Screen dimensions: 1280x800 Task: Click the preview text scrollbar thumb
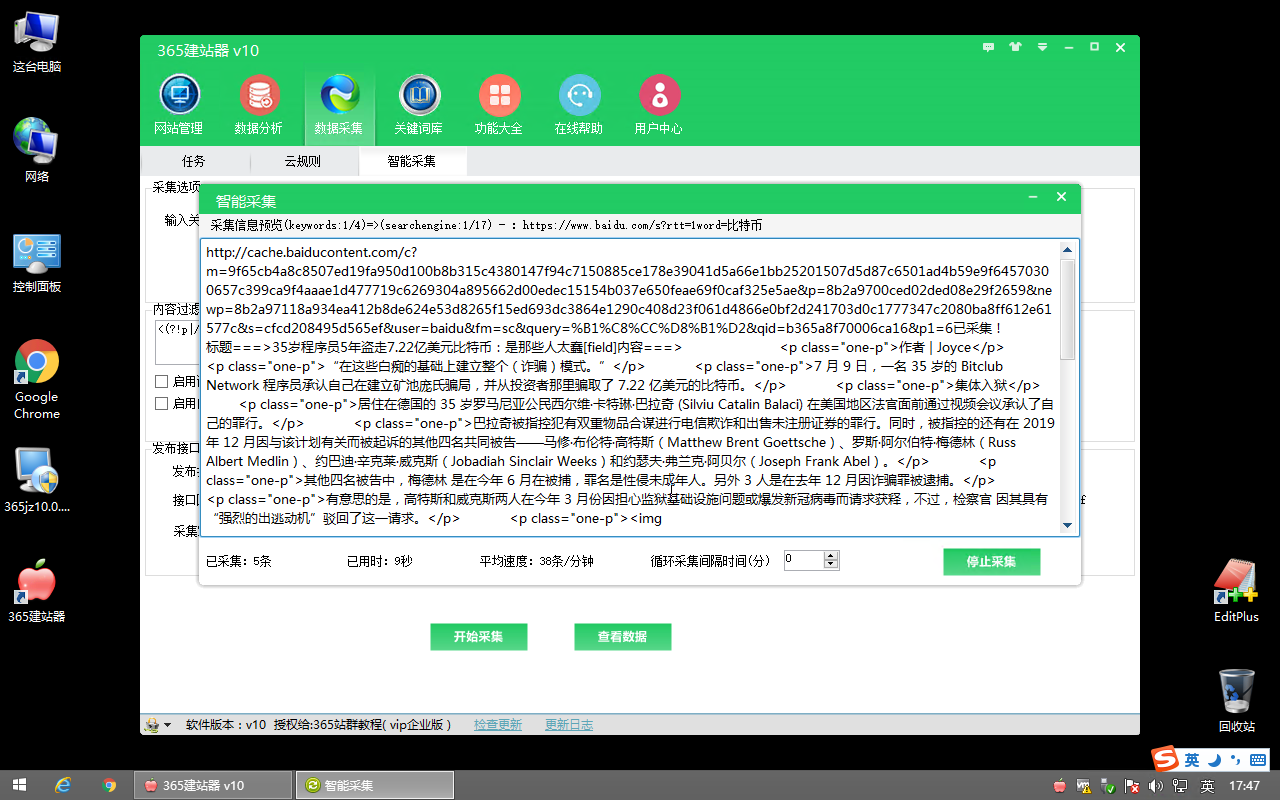point(1067,309)
